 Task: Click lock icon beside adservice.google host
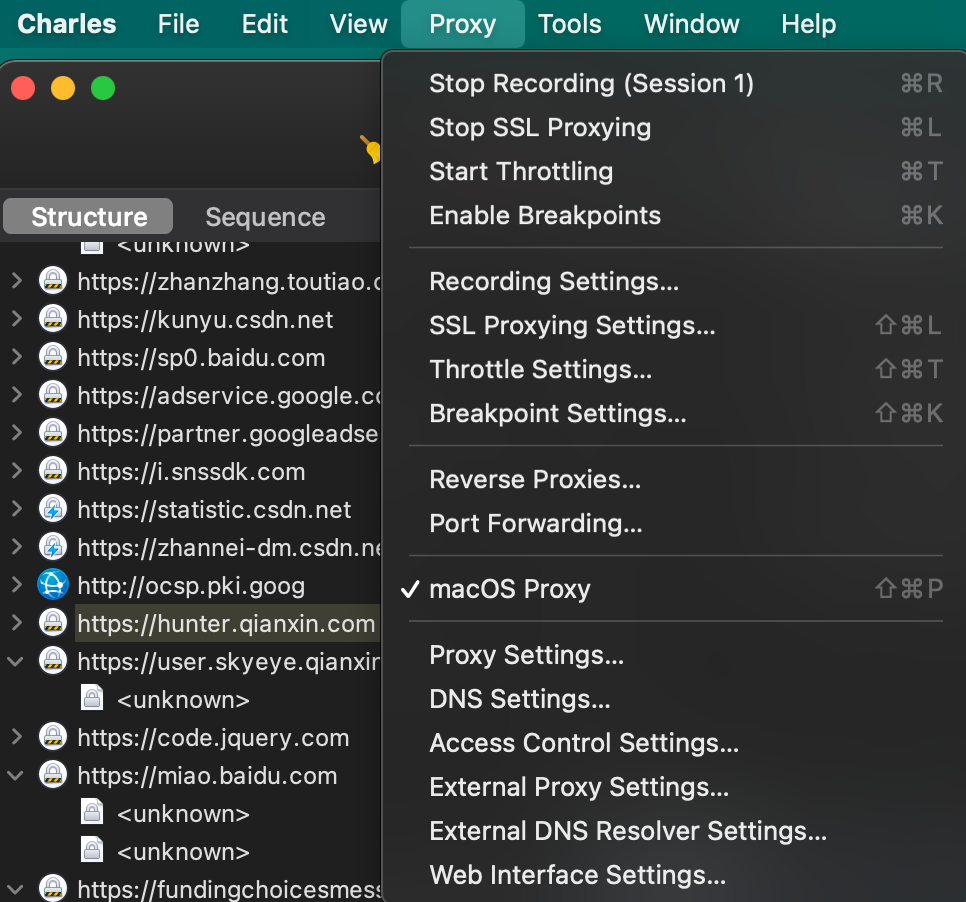[x=53, y=395]
